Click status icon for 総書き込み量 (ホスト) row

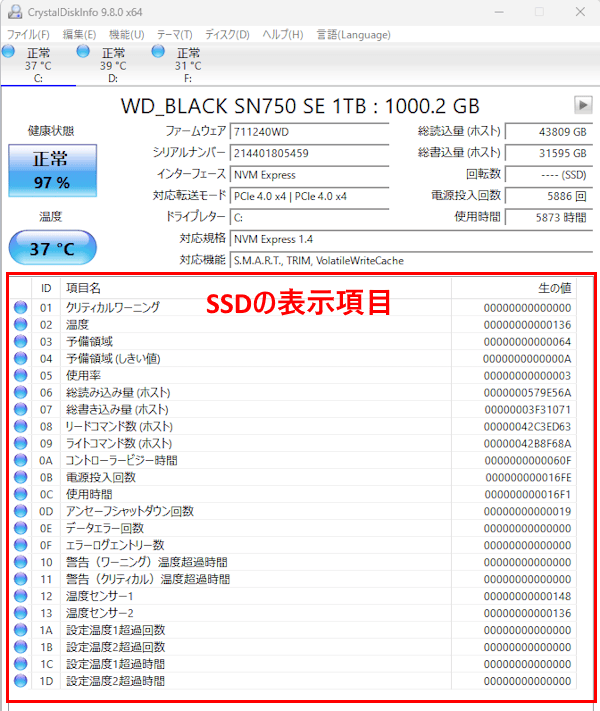[20, 409]
